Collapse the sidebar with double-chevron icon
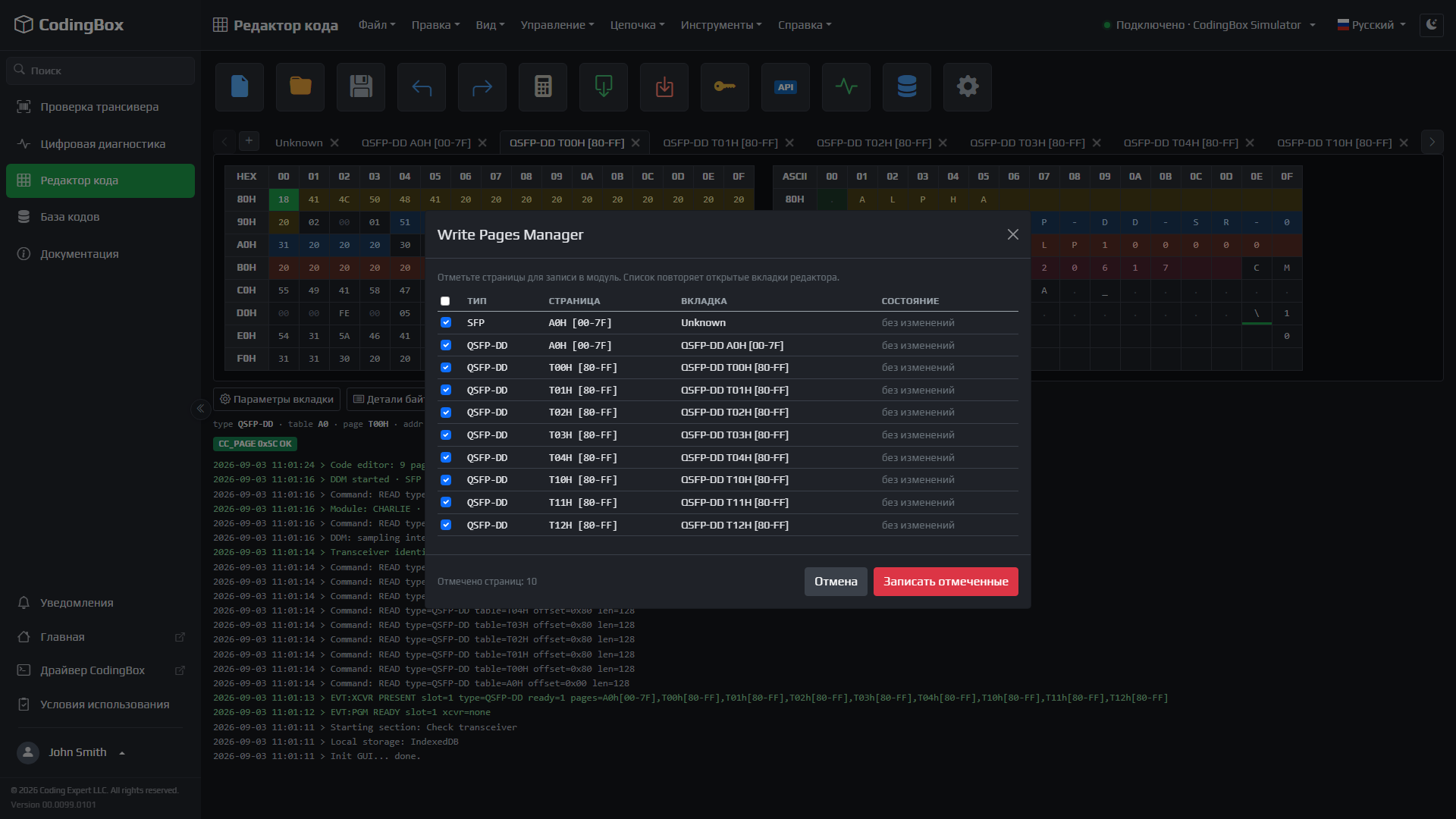This screenshot has height=819, width=1456. [x=200, y=409]
